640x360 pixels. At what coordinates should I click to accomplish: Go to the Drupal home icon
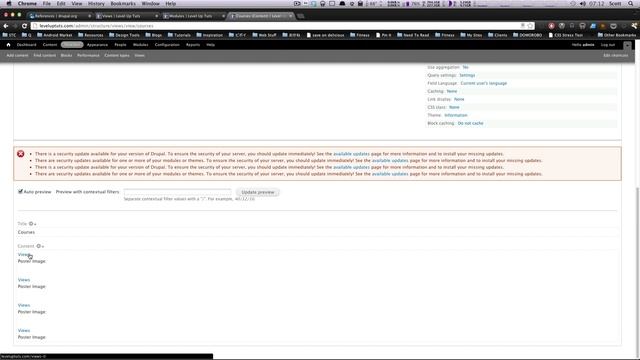point(8,45)
